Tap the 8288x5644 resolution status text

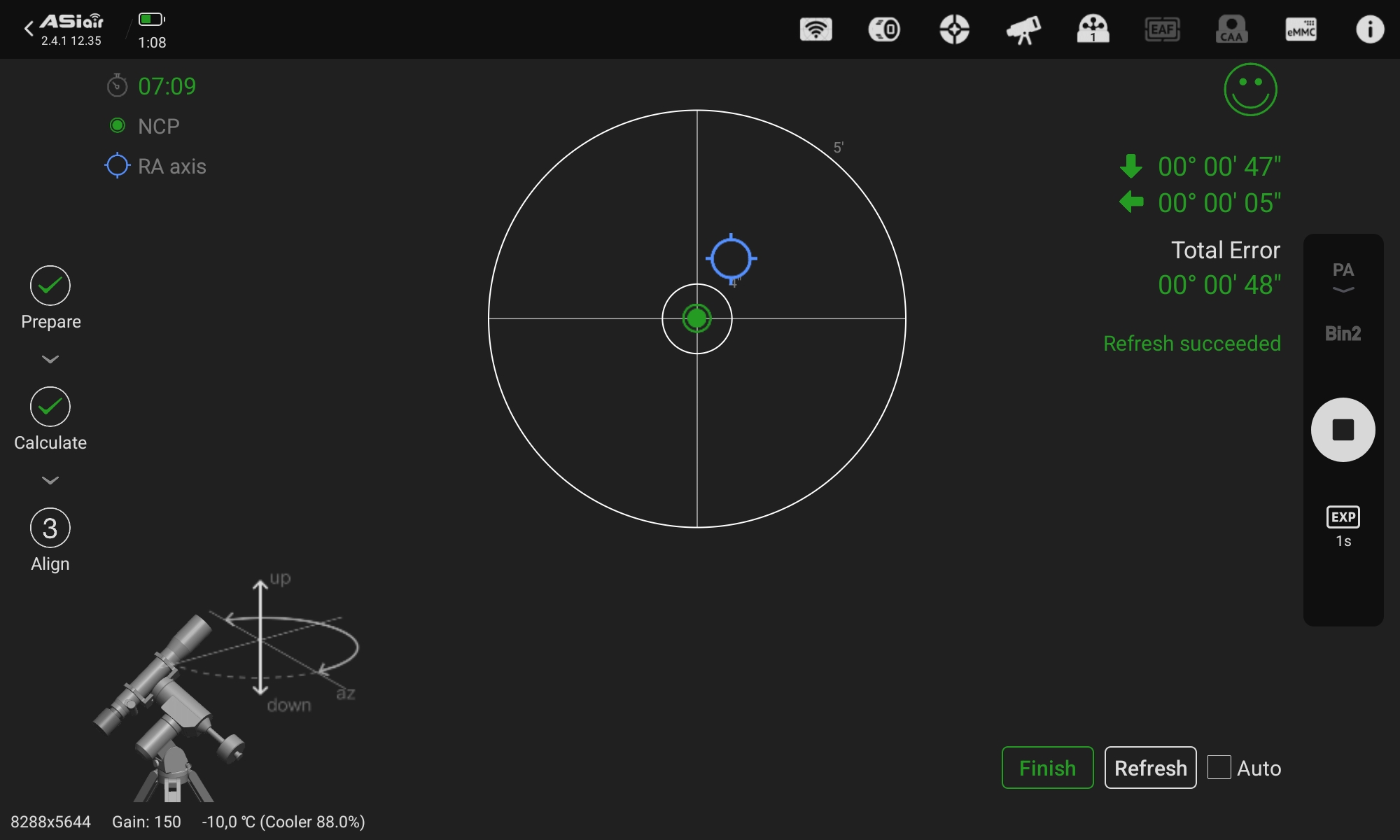(50, 822)
